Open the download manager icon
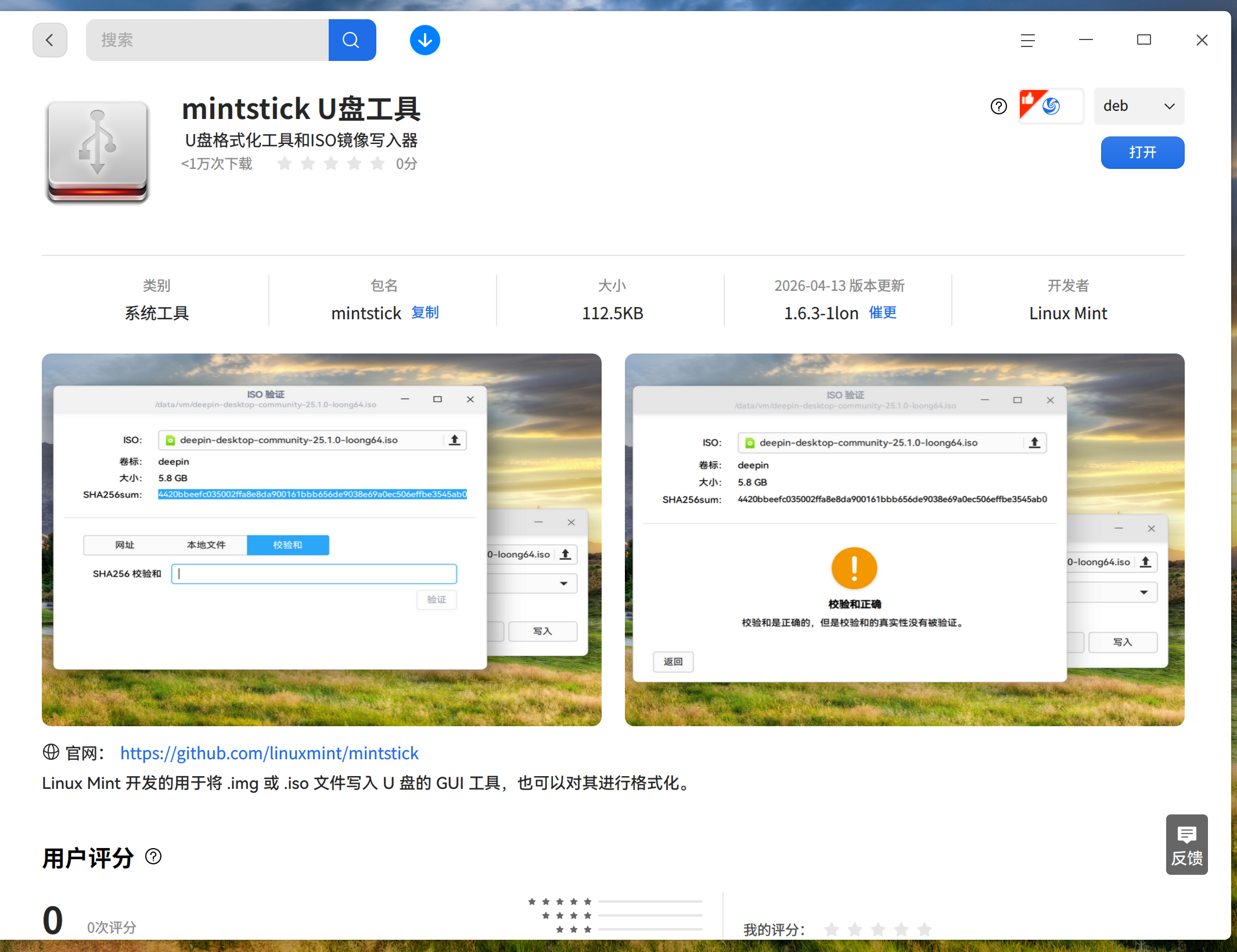Screen dimensions: 1237x952 pos(425,39)
